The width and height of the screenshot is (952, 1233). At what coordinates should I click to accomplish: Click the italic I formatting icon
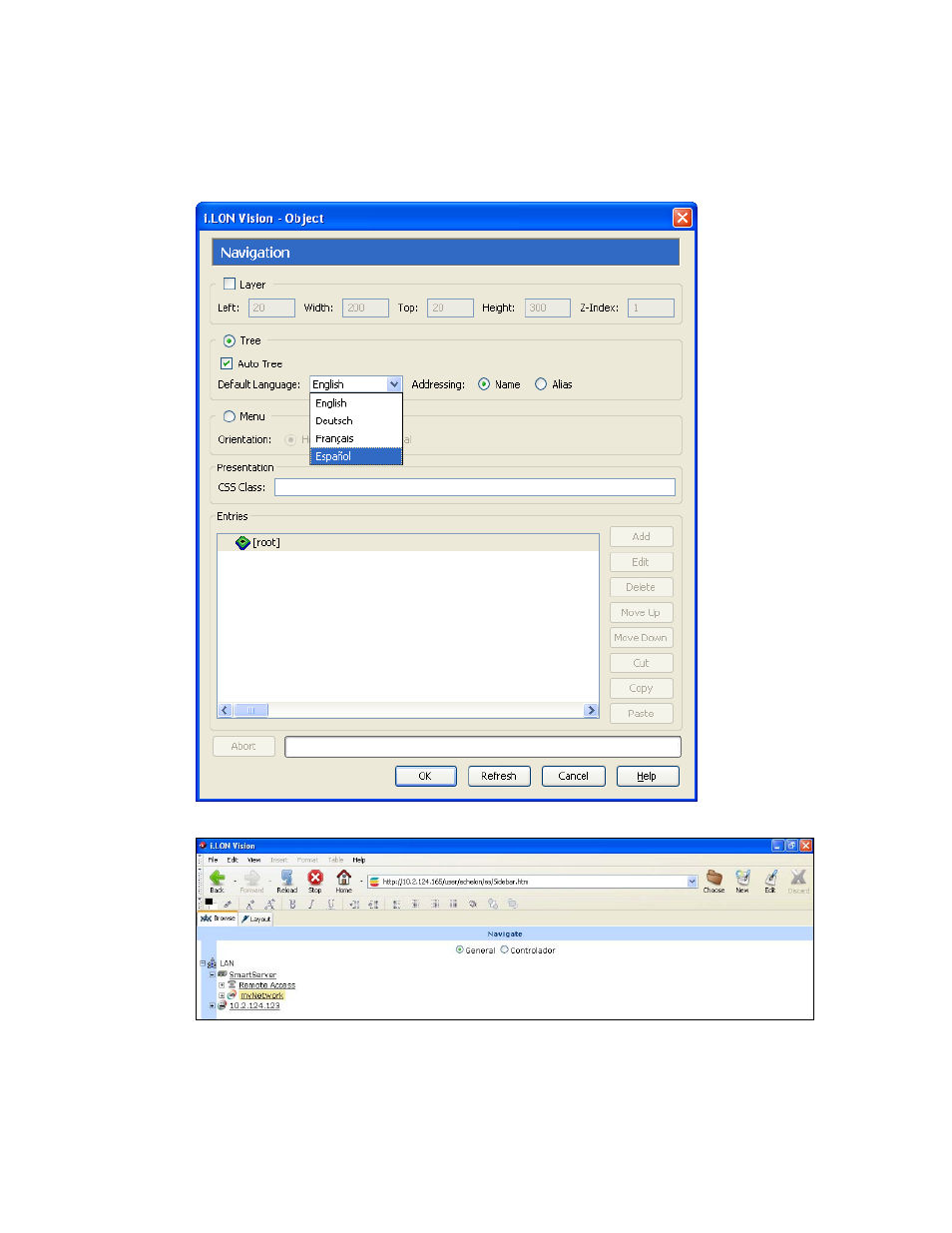pos(311,904)
